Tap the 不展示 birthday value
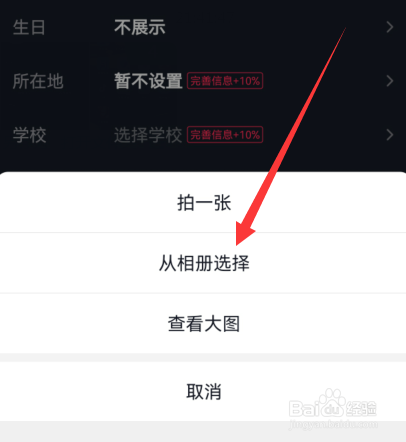Screen dimensions: 406x442 tap(140, 27)
